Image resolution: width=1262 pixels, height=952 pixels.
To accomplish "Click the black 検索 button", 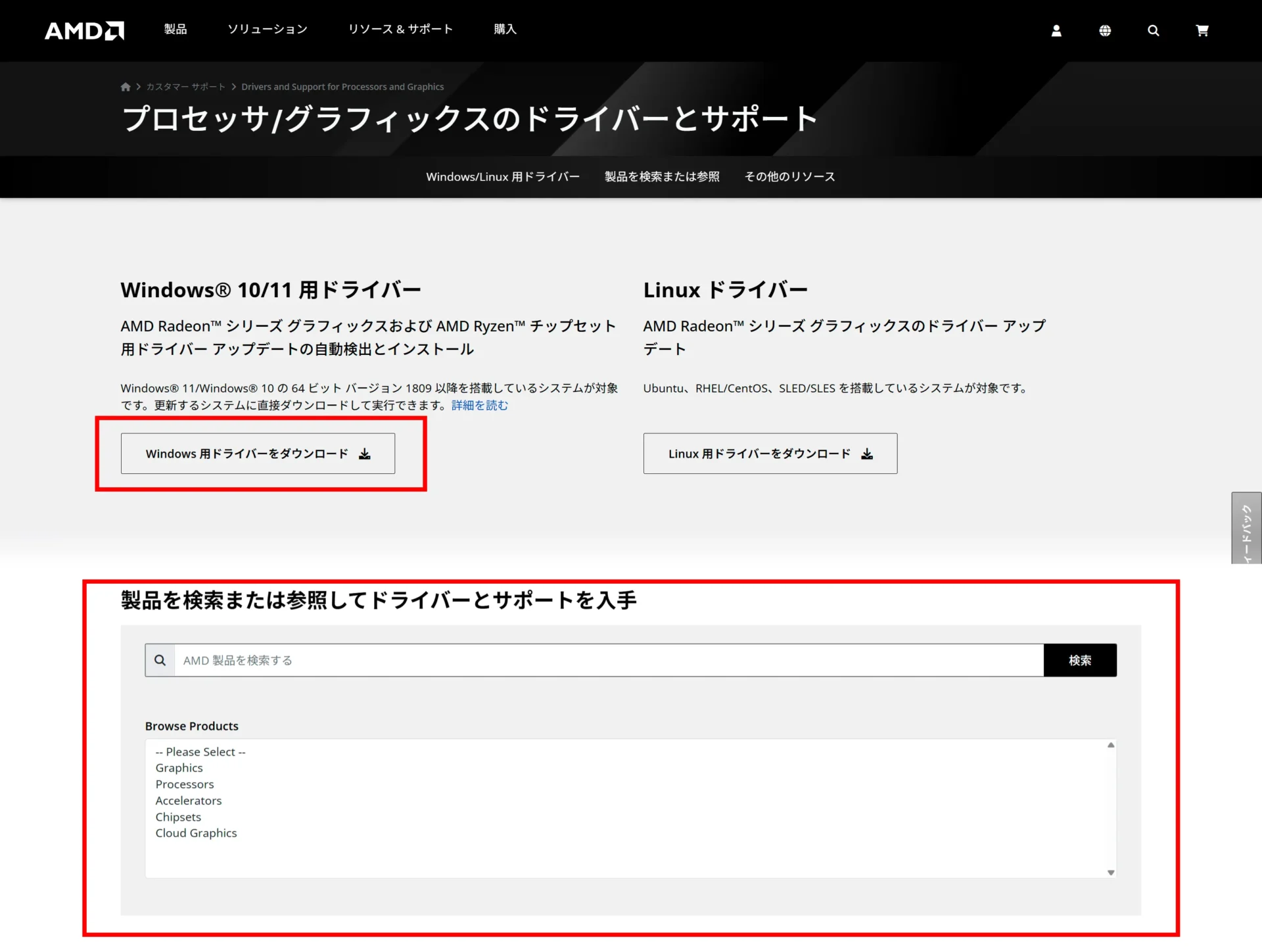I will (x=1080, y=660).
